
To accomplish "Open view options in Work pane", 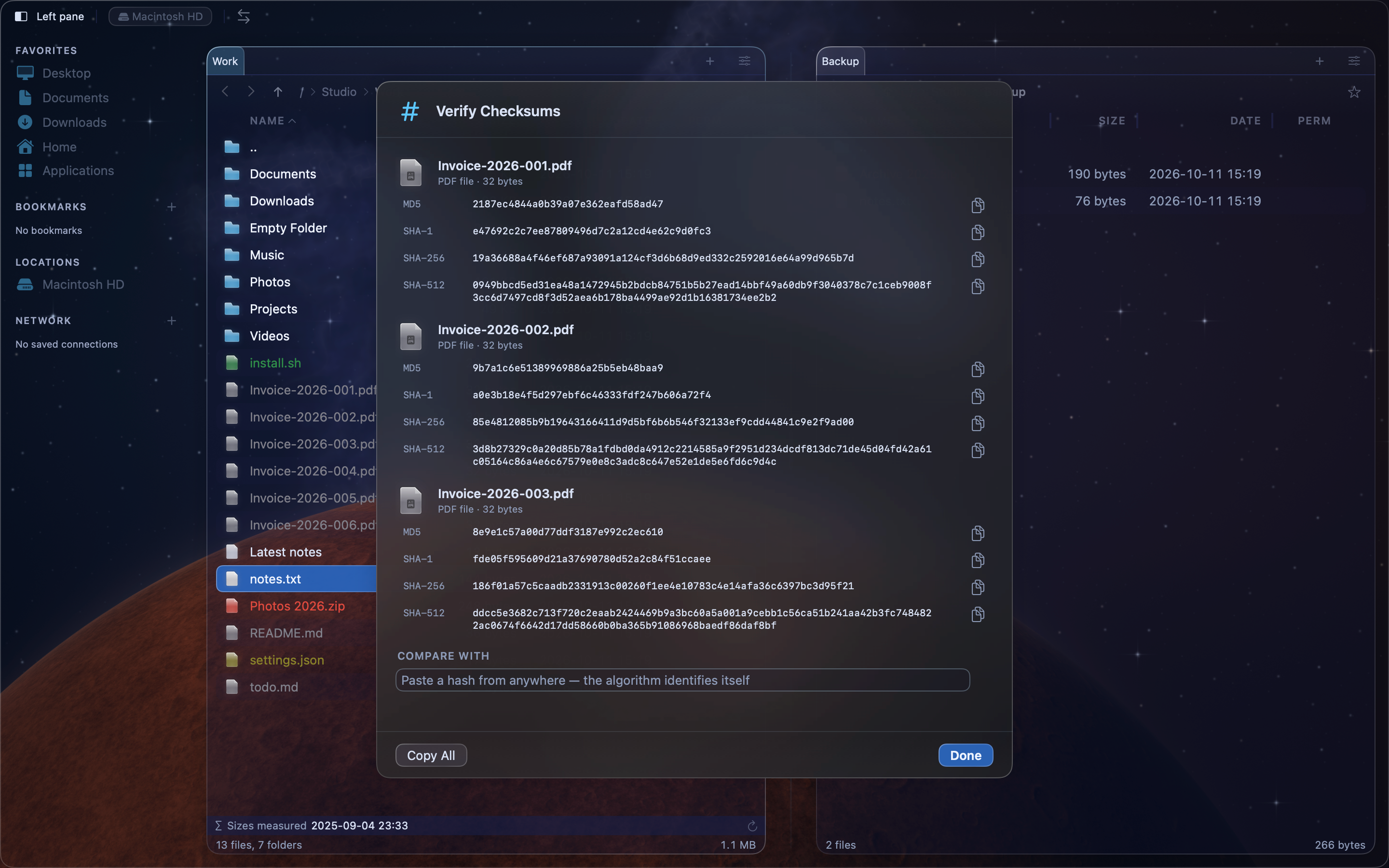I will (x=745, y=61).
